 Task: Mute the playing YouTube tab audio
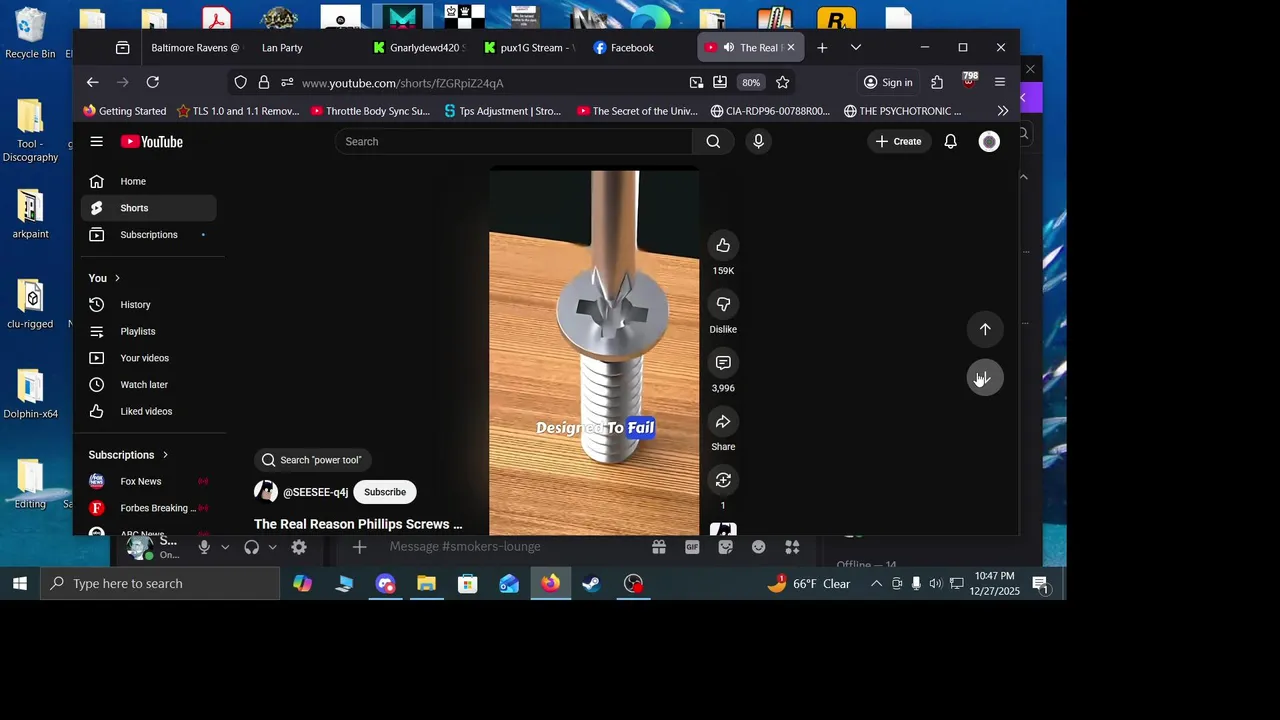(x=729, y=47)
